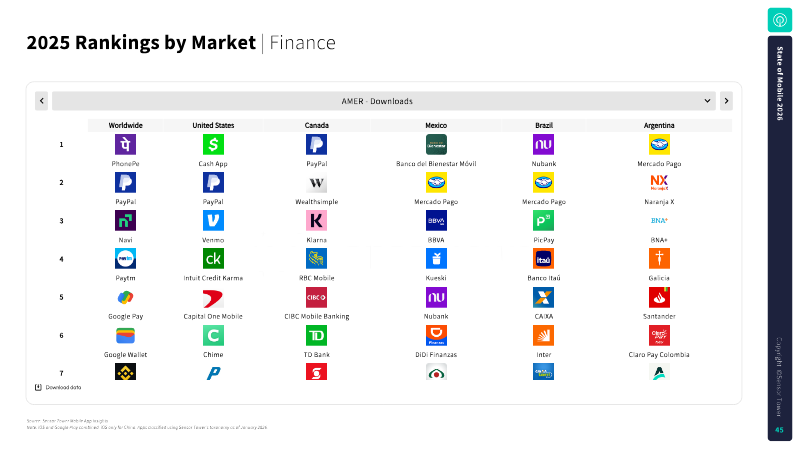The width and height of the screenshot is (800, 450).
Task: Click the Santander icon under Argentina
Action: pyautogui.click(x=659, y=297)
